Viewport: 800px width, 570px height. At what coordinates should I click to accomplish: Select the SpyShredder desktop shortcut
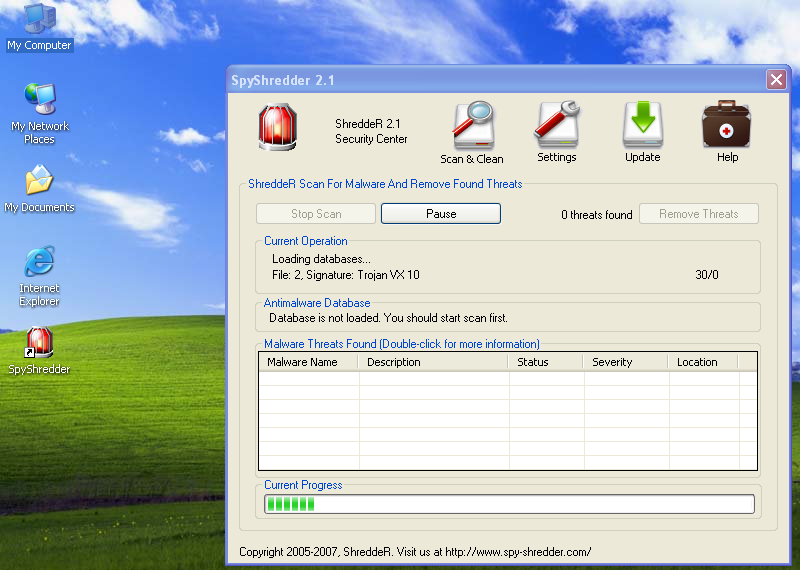click(39, 351)
